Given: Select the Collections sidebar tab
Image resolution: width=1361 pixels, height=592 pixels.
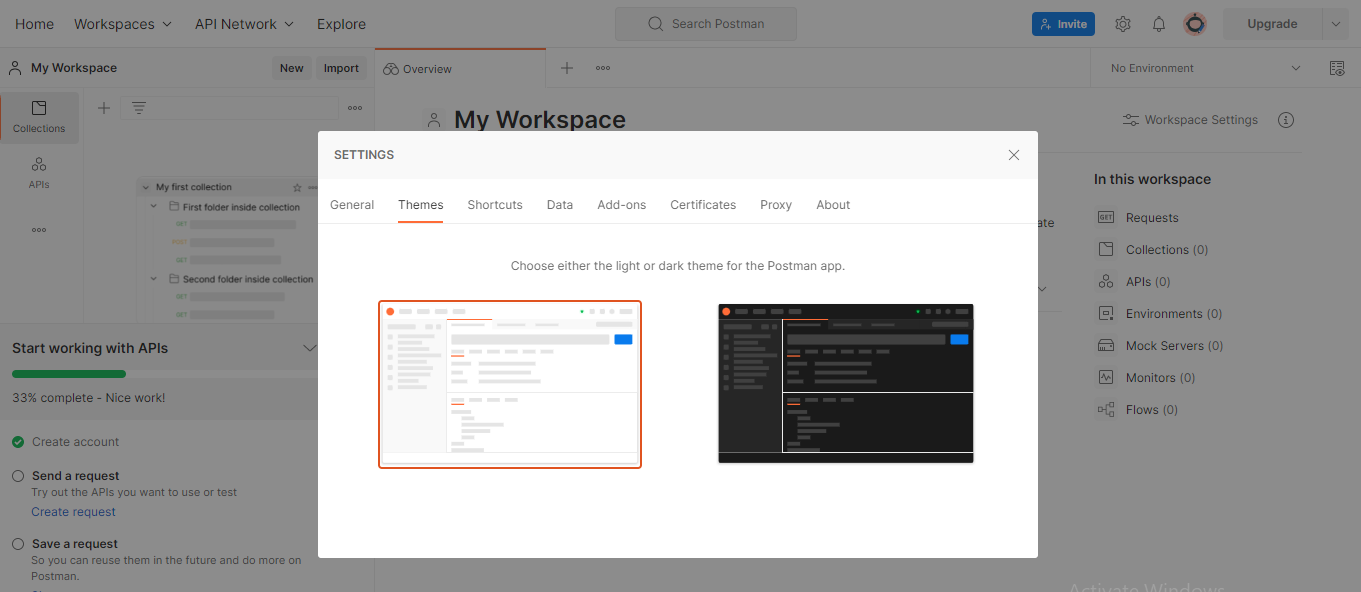Looking at the screenshot, I should point(39,117).
